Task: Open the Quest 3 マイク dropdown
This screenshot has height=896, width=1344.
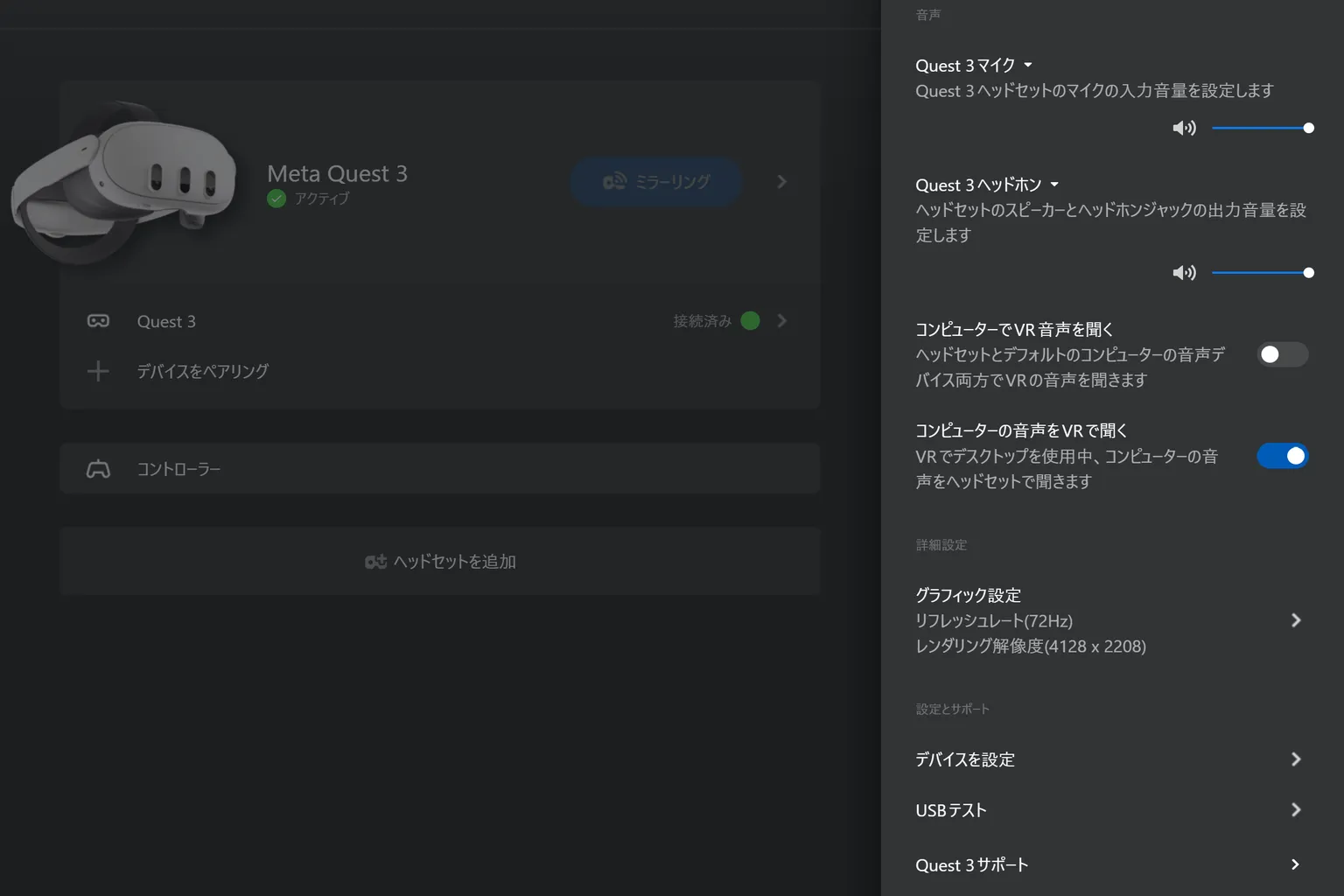Action: (x=974, y=66)
